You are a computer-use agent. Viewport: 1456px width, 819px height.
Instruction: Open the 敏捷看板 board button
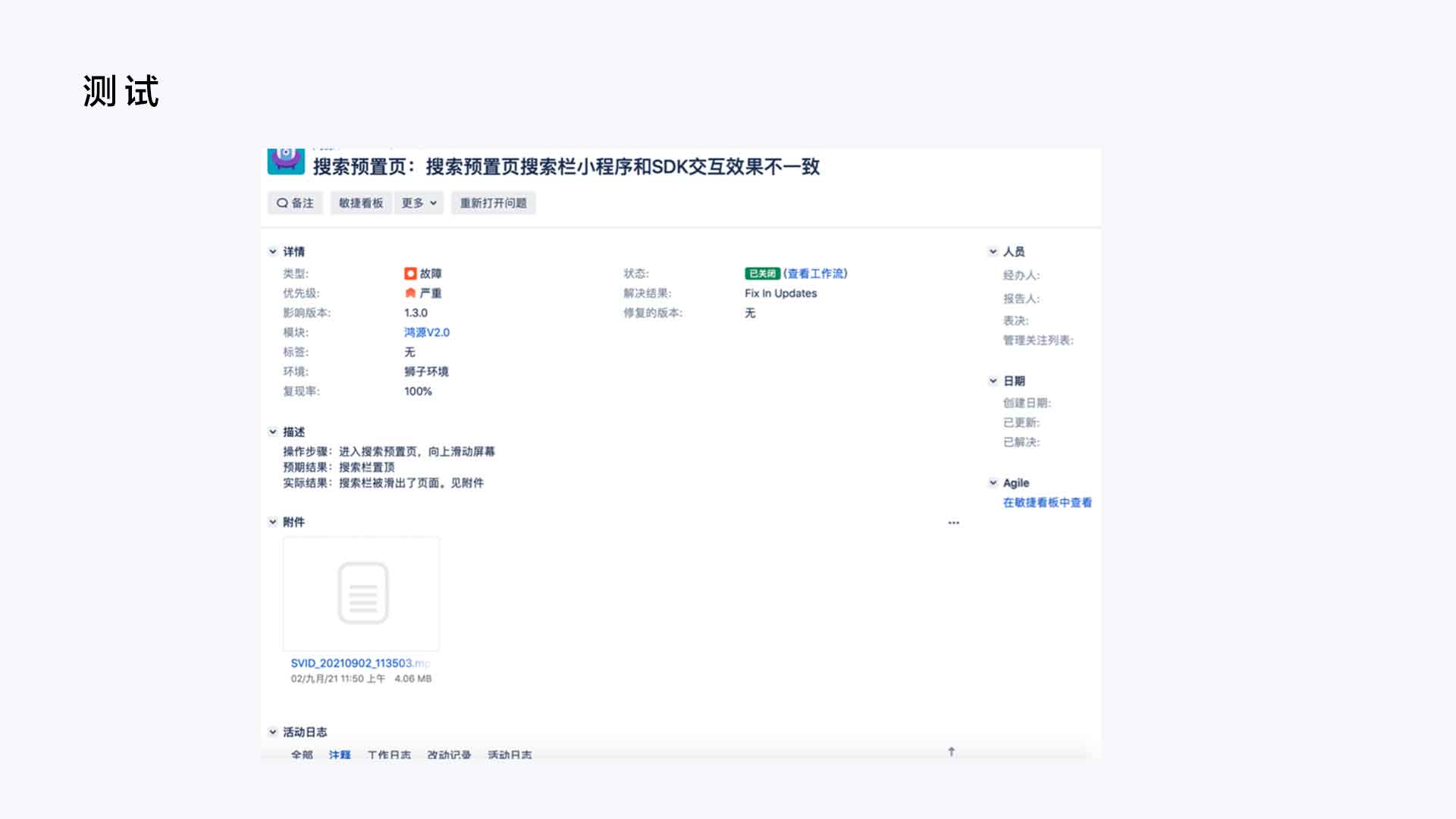click(x=361, y=203)
